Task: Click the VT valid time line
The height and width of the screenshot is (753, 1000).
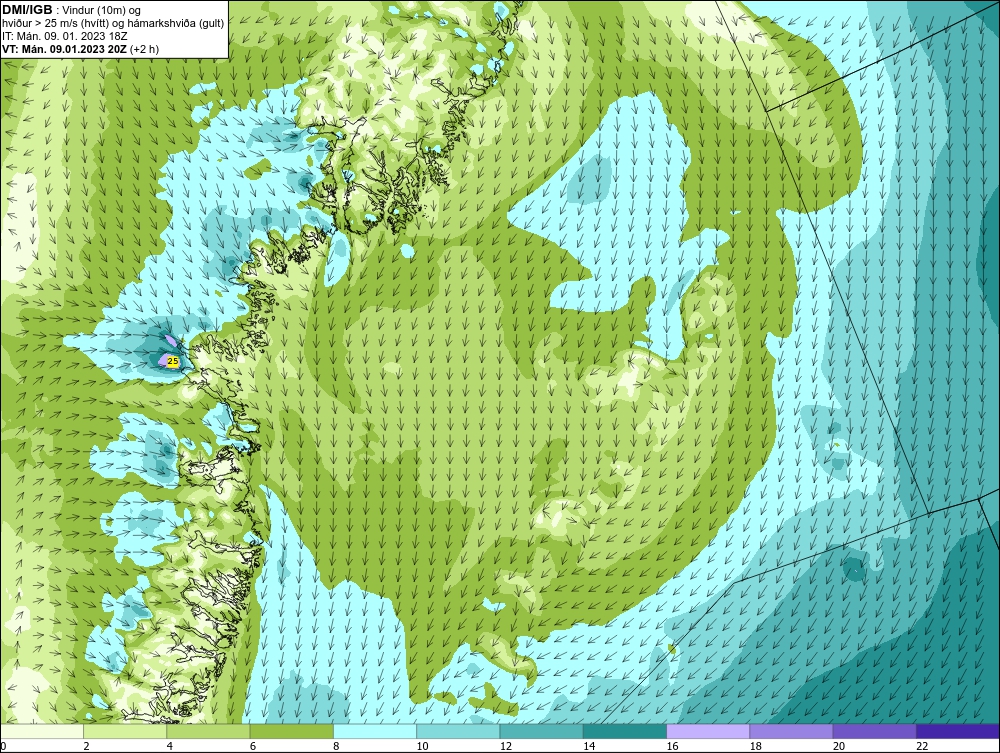Action: coord(80,49)
